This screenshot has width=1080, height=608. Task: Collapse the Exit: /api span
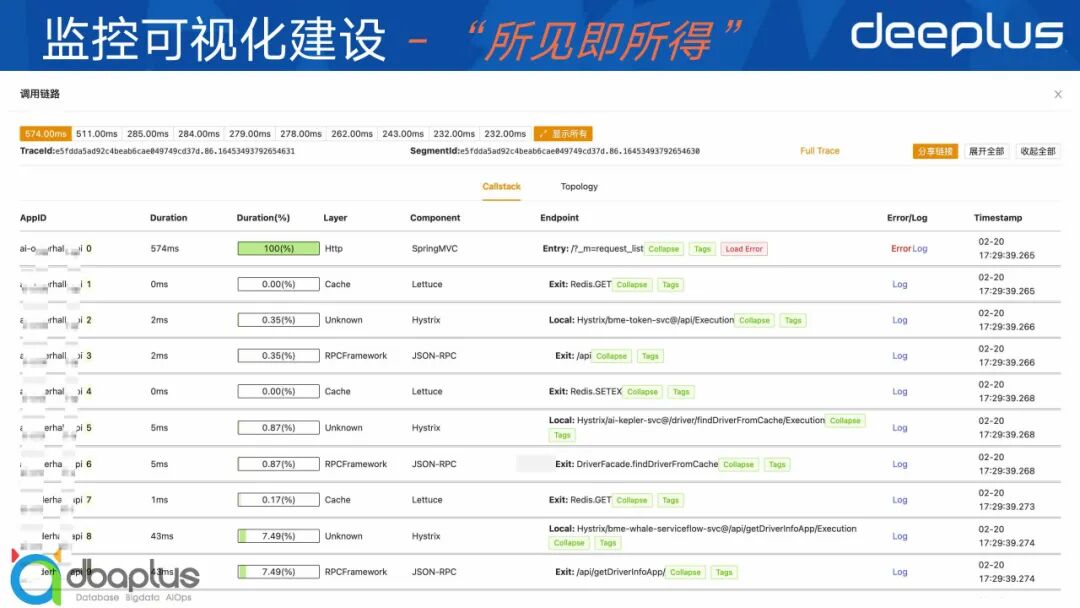pyautogui.click(x=611, y=356)
